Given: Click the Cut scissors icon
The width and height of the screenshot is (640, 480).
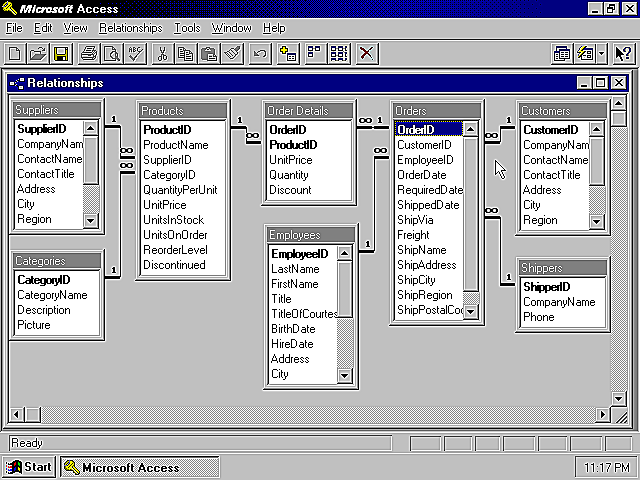Looking at the screenshot, I should click(x=162, y=54).
